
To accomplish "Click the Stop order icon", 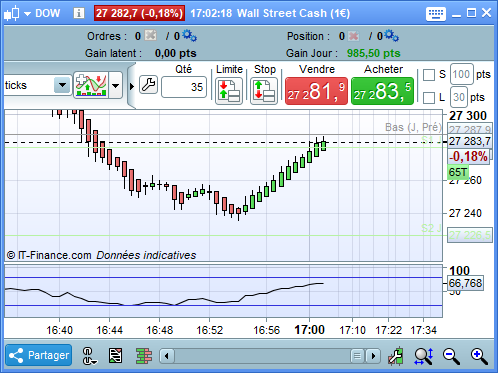I will pos(264,91).
